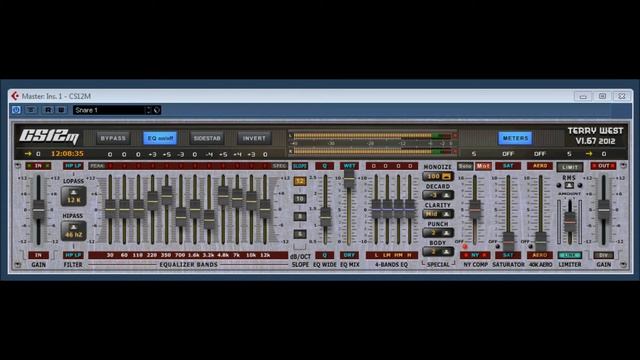Image resolution: width=640 pixels, height=360 pixels.
Task: Click the CS12m logo
Action: coord(49,136)
